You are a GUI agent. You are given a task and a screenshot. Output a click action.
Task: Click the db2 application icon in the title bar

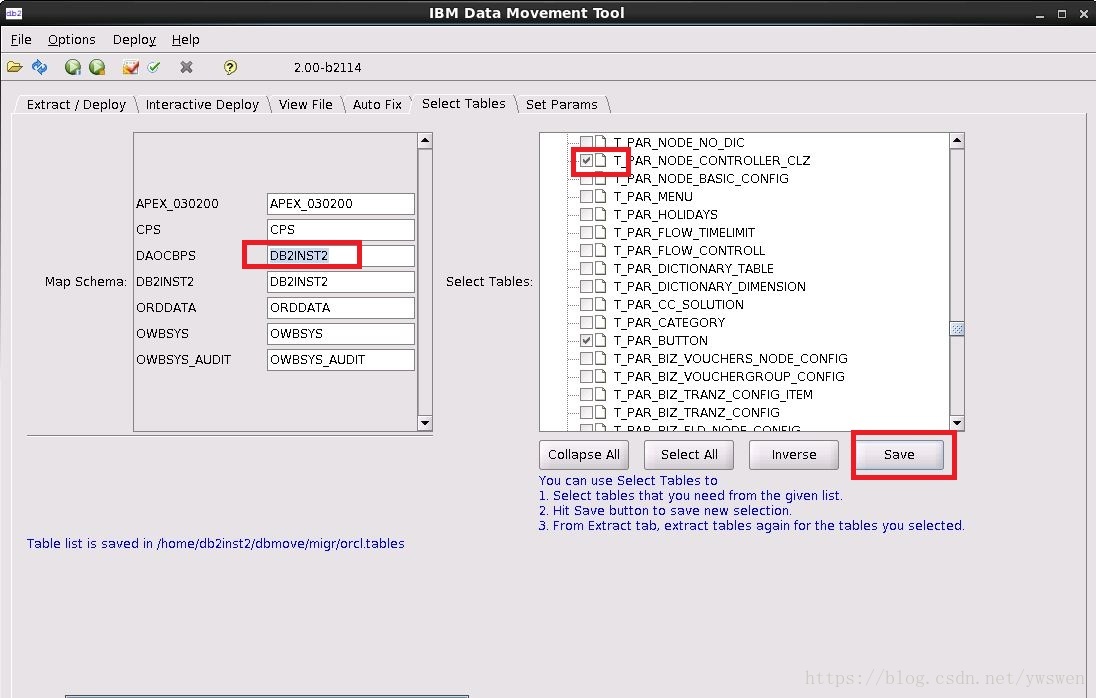pyautogui.click(x=13, y=13)
